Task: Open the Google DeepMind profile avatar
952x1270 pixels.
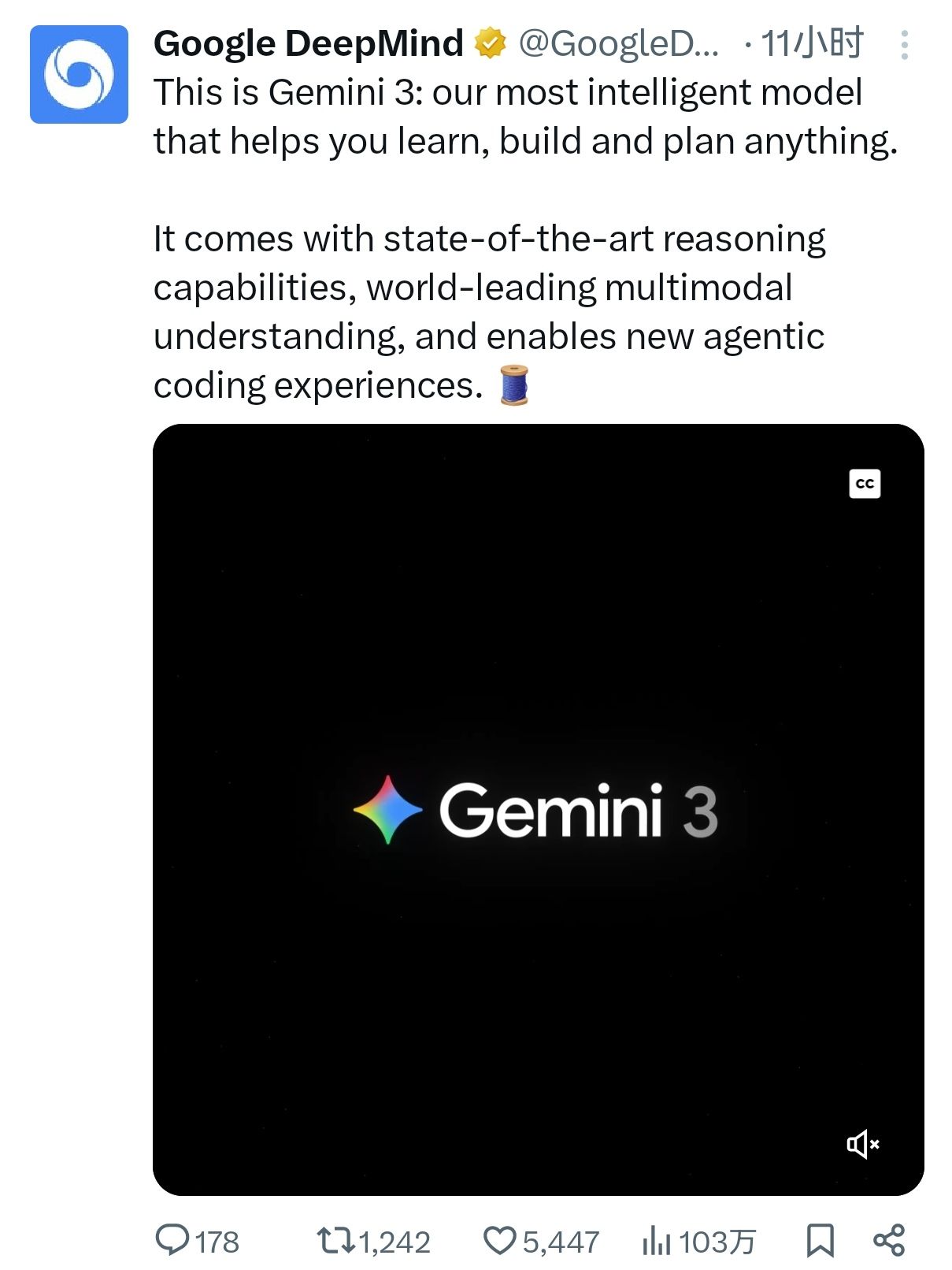Action: pyautogui.click(x=79, y=74)
